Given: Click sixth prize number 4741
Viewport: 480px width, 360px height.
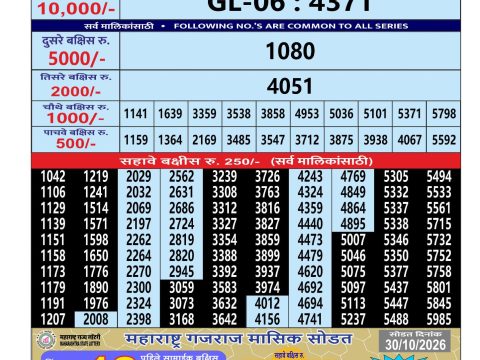Looking at the screenshot, I should click(310, 319).
